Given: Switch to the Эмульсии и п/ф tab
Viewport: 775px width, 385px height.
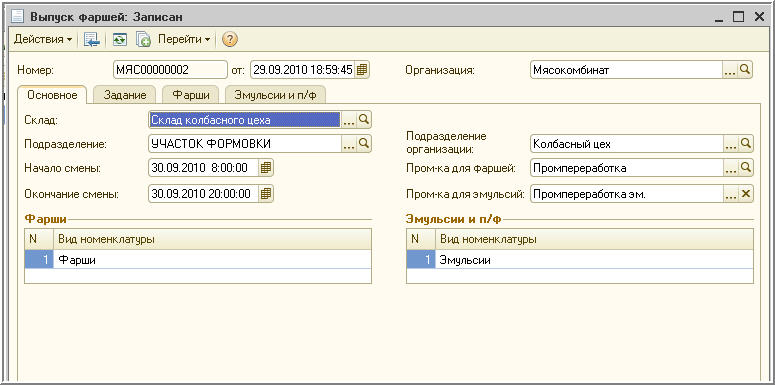Looking at the screenshot, I should click(x=275, y=95).
